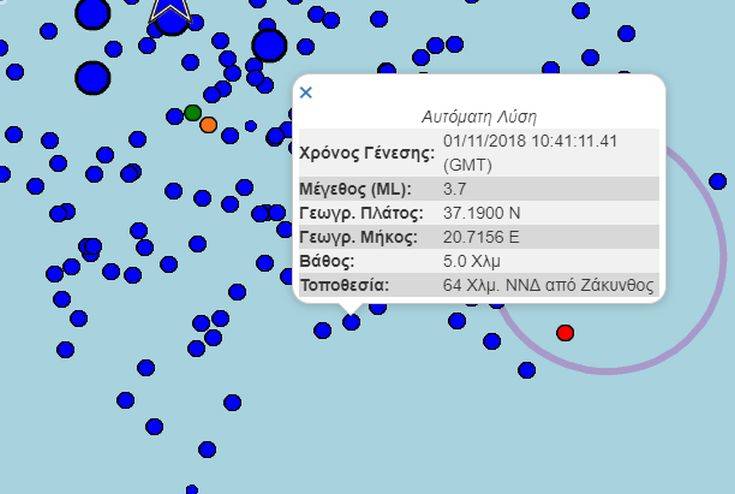Screen dimensions: 735x494
Task: Click the popup title Αυτόματη Λύση
Action: tap(479, 117)
